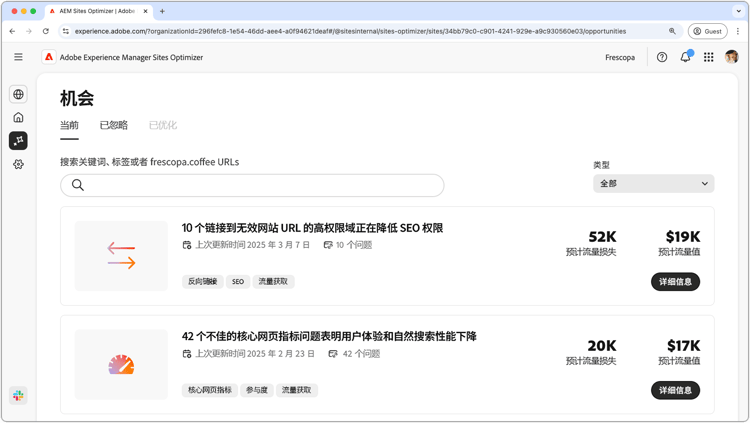Click the Guest profile button
750x423 pixels.
(707, 31)
